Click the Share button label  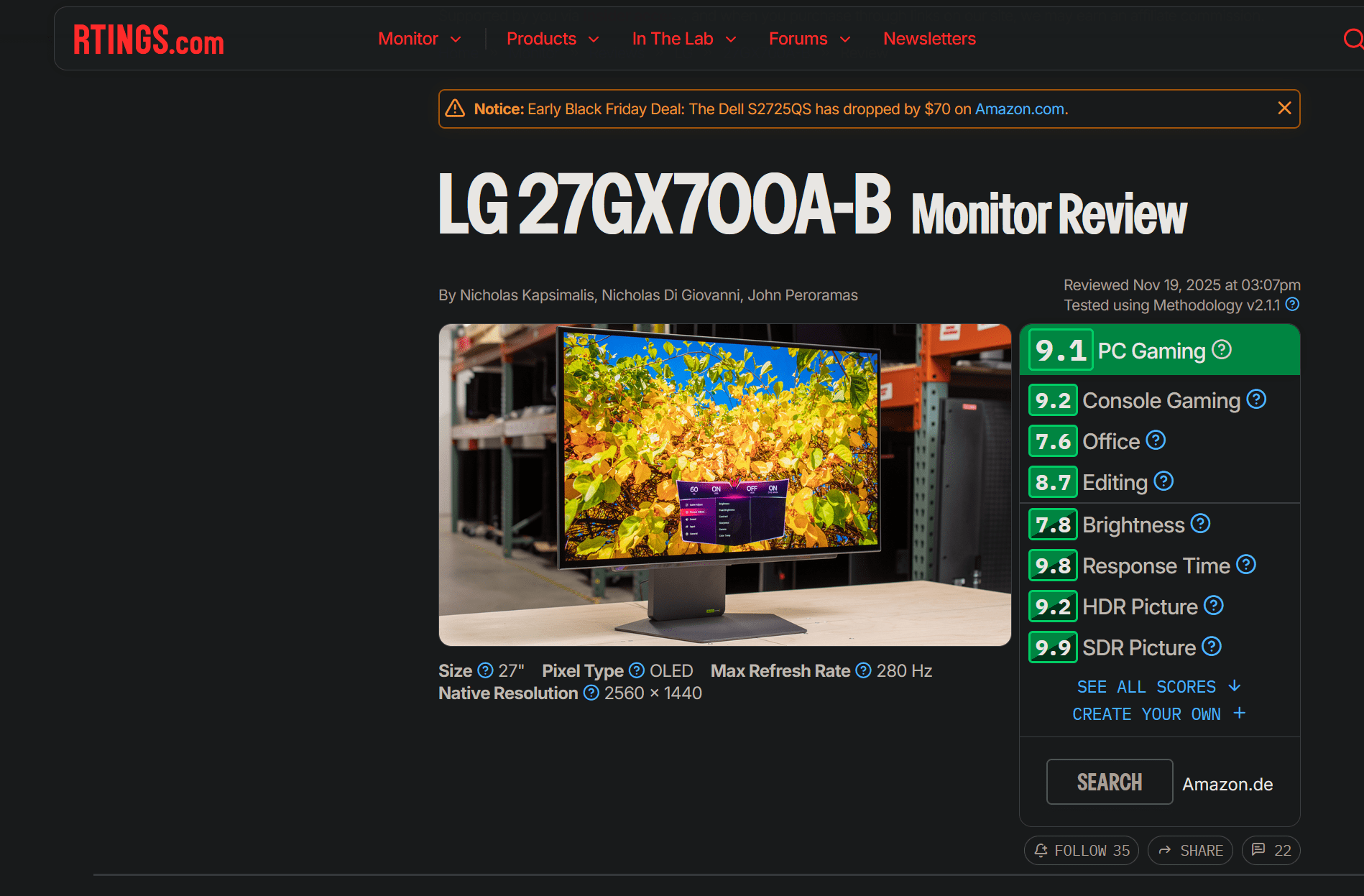1202,851
